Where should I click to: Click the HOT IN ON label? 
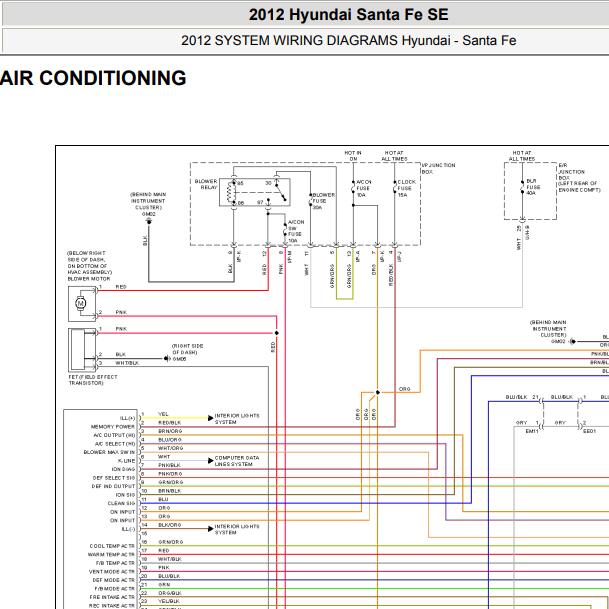(353, 156)
